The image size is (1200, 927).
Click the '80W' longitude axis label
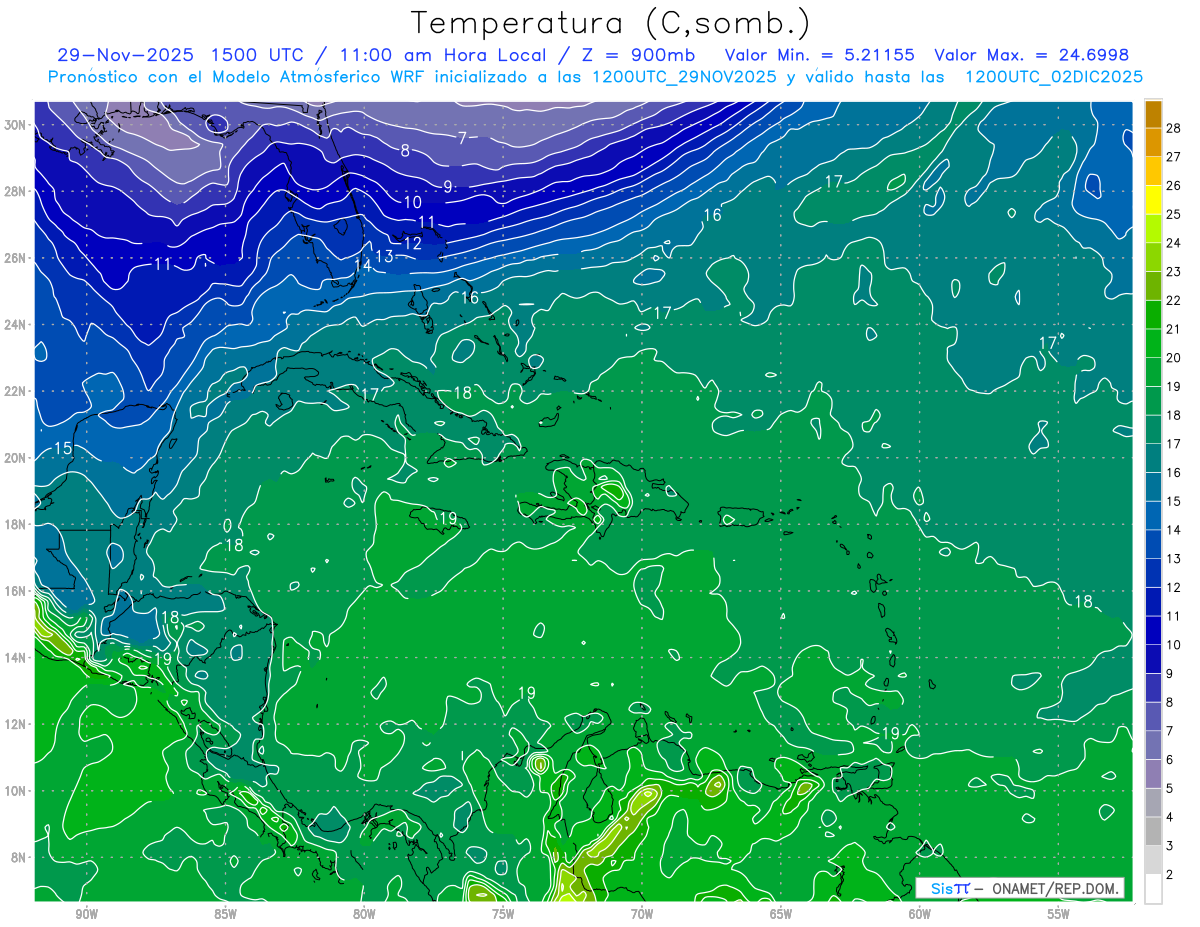(x=364, y=914)
